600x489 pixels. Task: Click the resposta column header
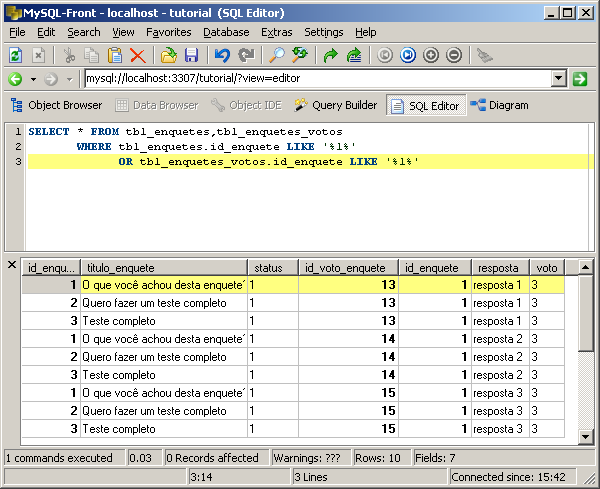click(500, 268)
